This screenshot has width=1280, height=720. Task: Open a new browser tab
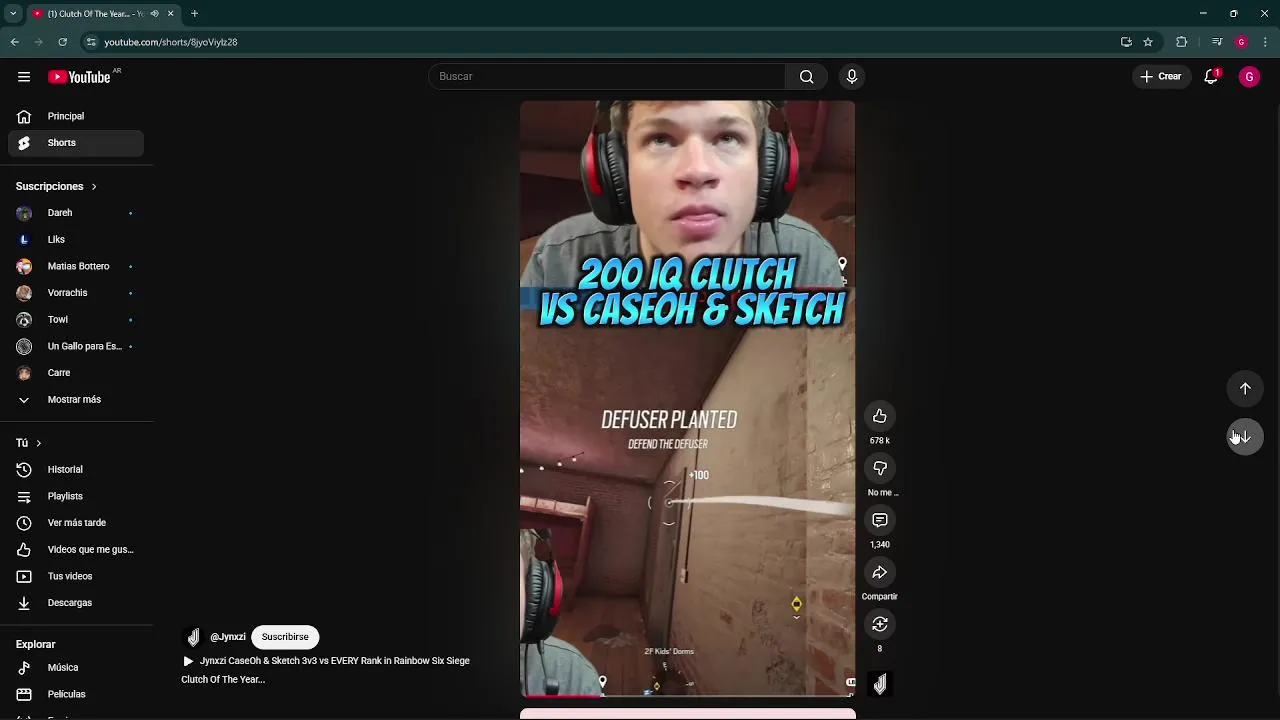point(194,14)
